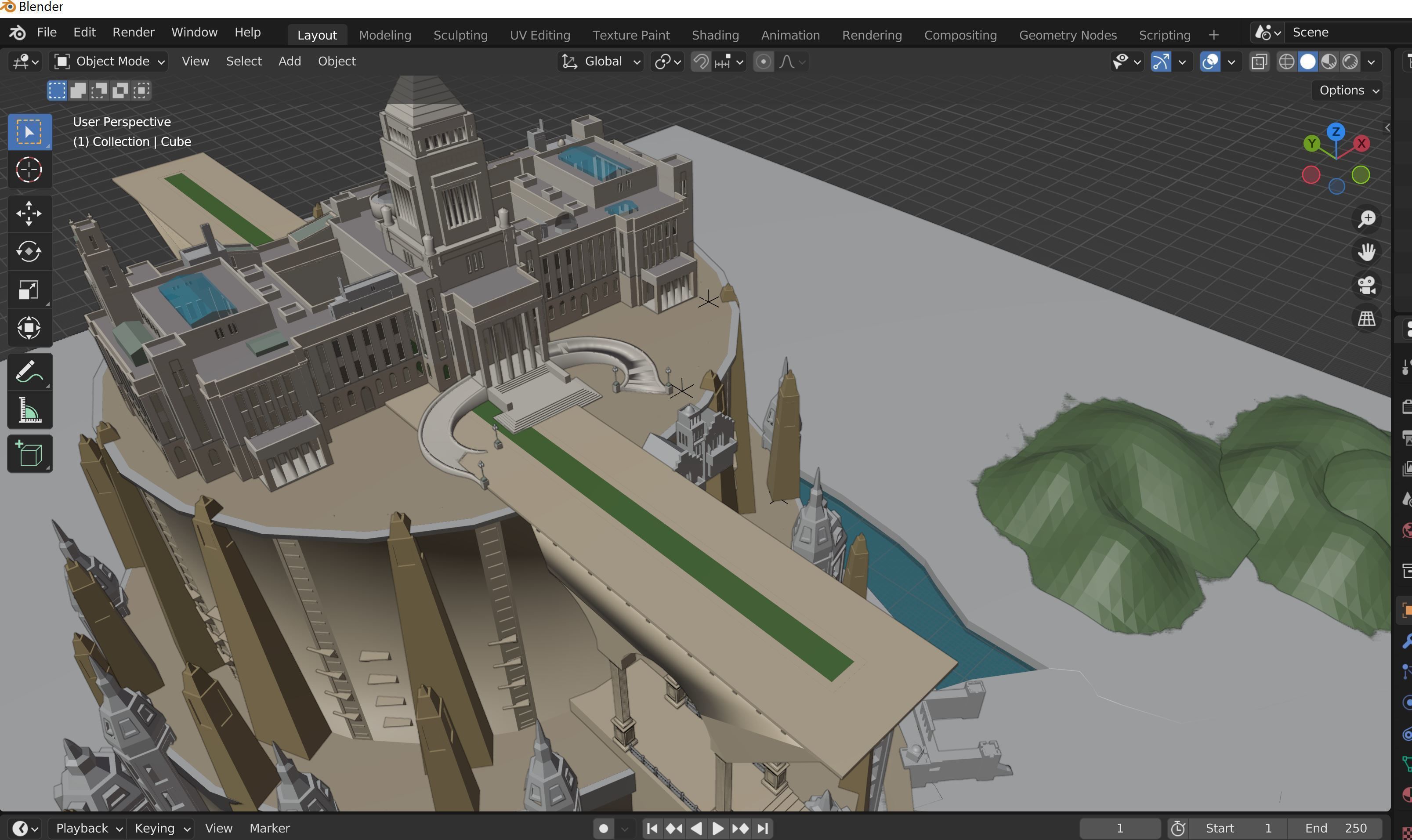Select the Scale tool
Viewport: 1412px width, 840px height.
pos(29,290)
